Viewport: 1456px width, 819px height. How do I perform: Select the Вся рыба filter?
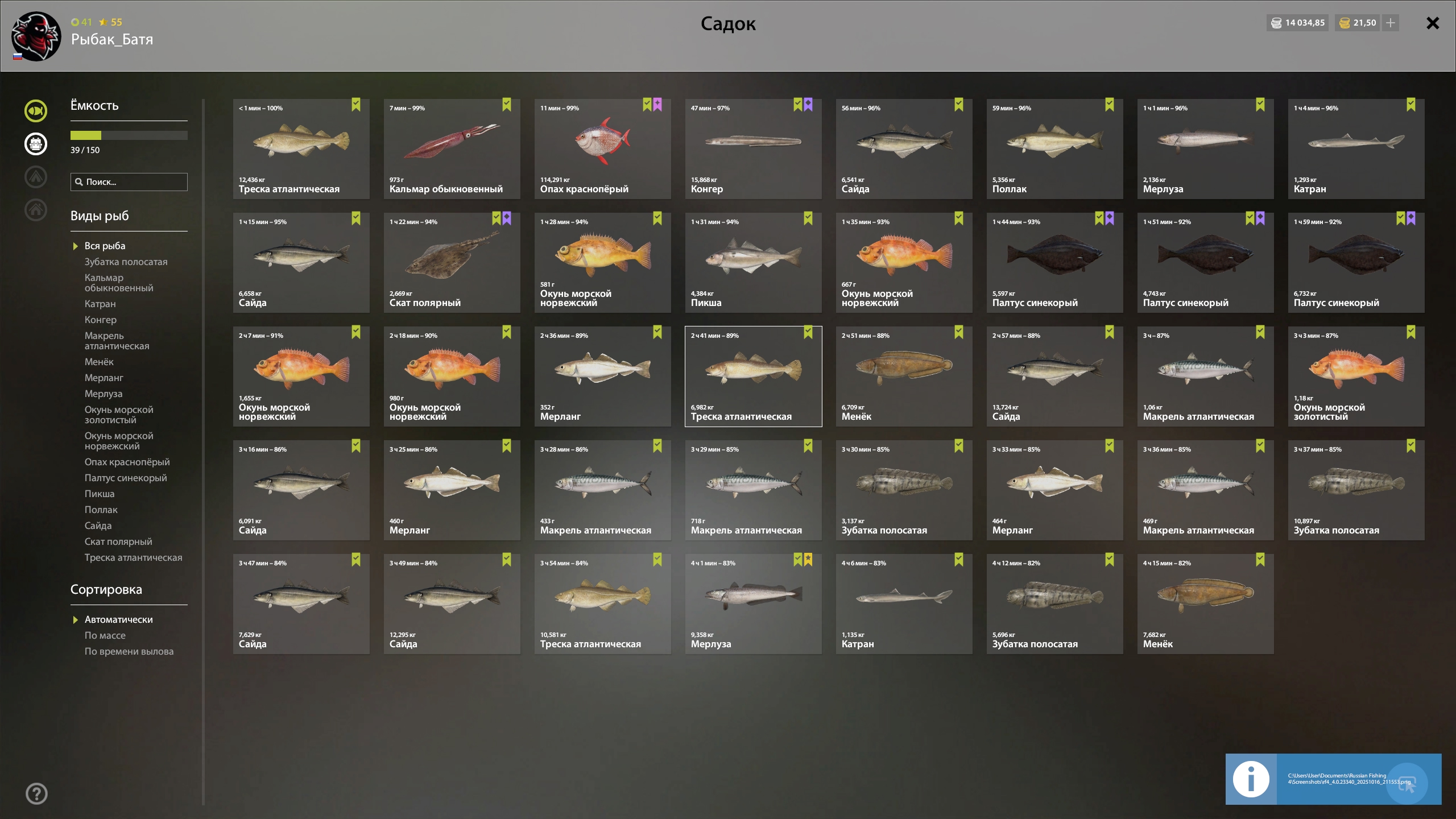105,246
